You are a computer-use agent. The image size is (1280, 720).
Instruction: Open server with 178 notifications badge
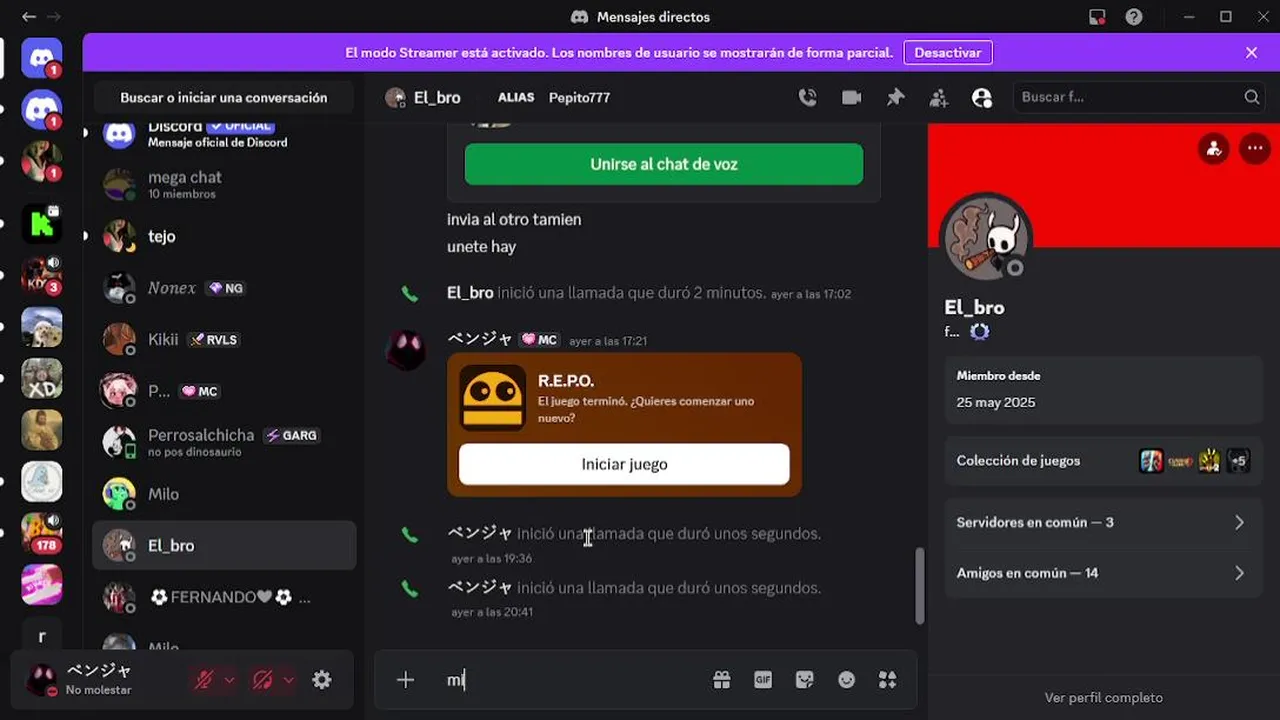(42, 533)
